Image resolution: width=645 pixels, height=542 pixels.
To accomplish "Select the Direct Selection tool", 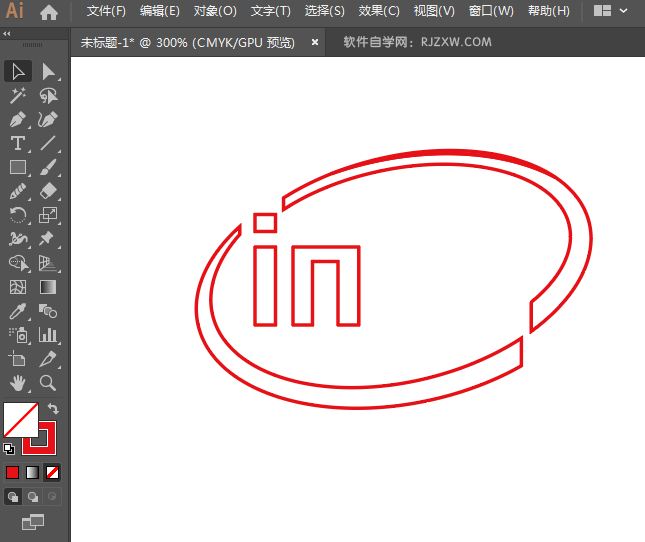I will click(48, 72).
